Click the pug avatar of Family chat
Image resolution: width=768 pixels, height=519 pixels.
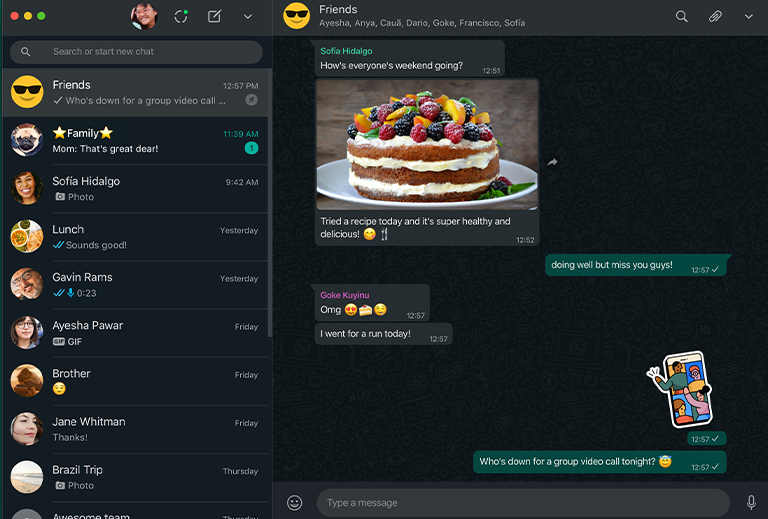[x=27, y=140]
